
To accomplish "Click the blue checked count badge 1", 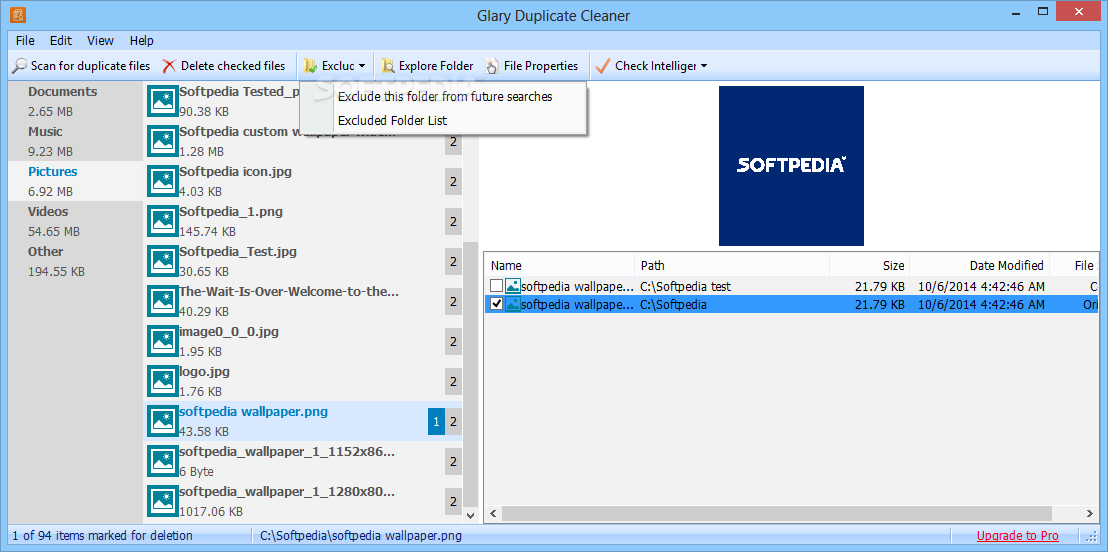I will (x=436, y=421).
